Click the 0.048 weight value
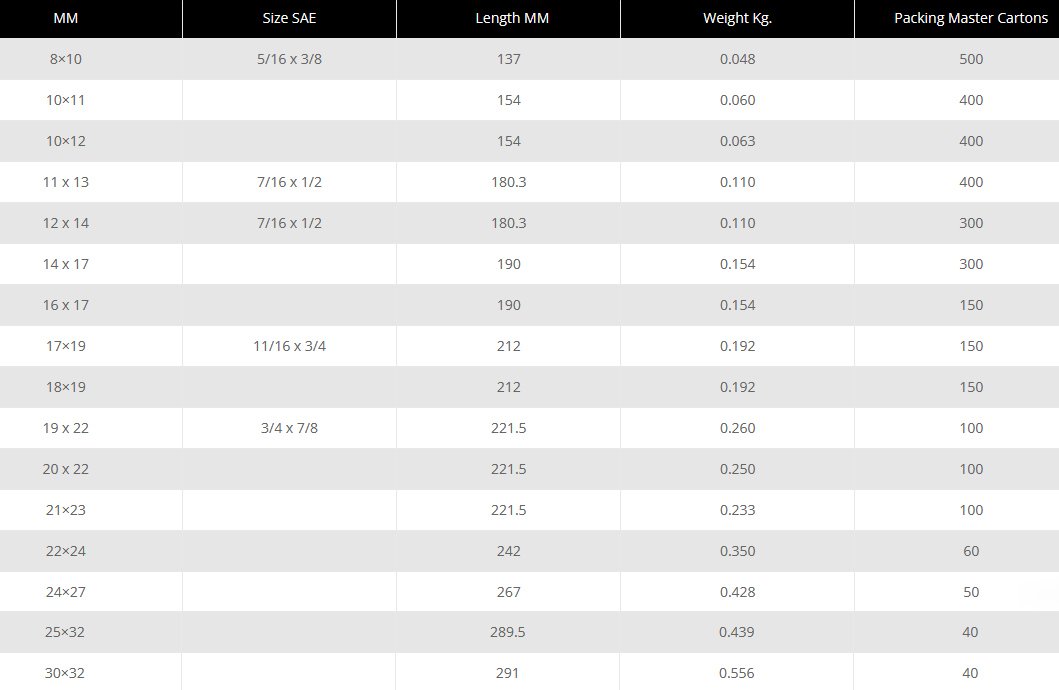The height and width of the screenshot is (690, 1059). pyautogui.click(x=737, y=59)
